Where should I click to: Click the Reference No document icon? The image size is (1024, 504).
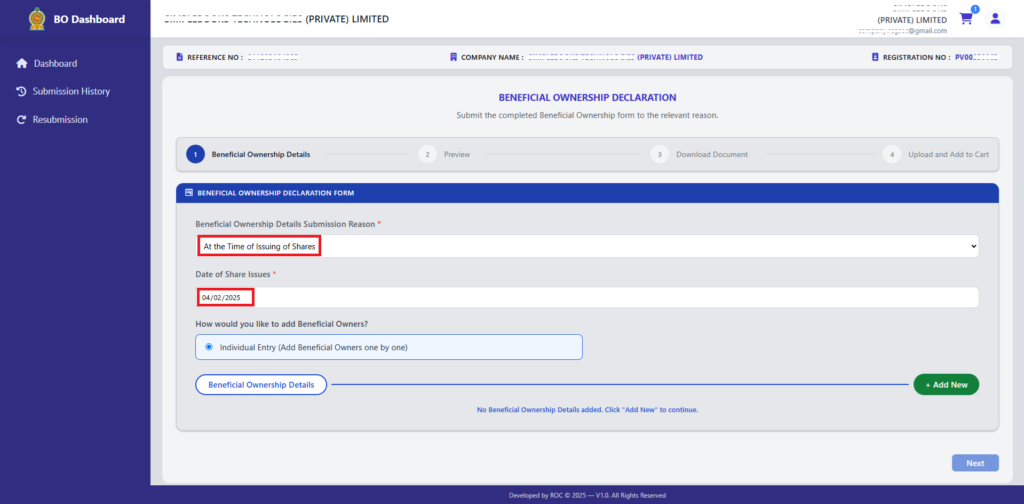point(180,57)
